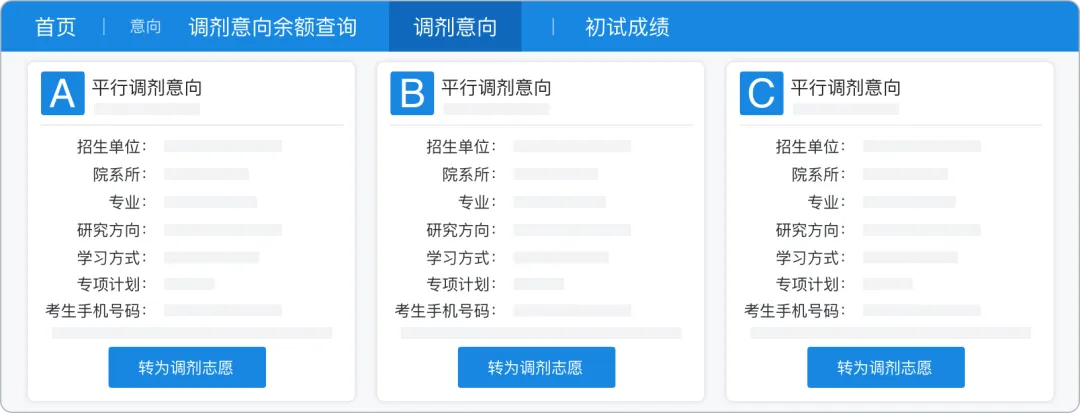Click 专项计划 value in card C

[887, 284]
